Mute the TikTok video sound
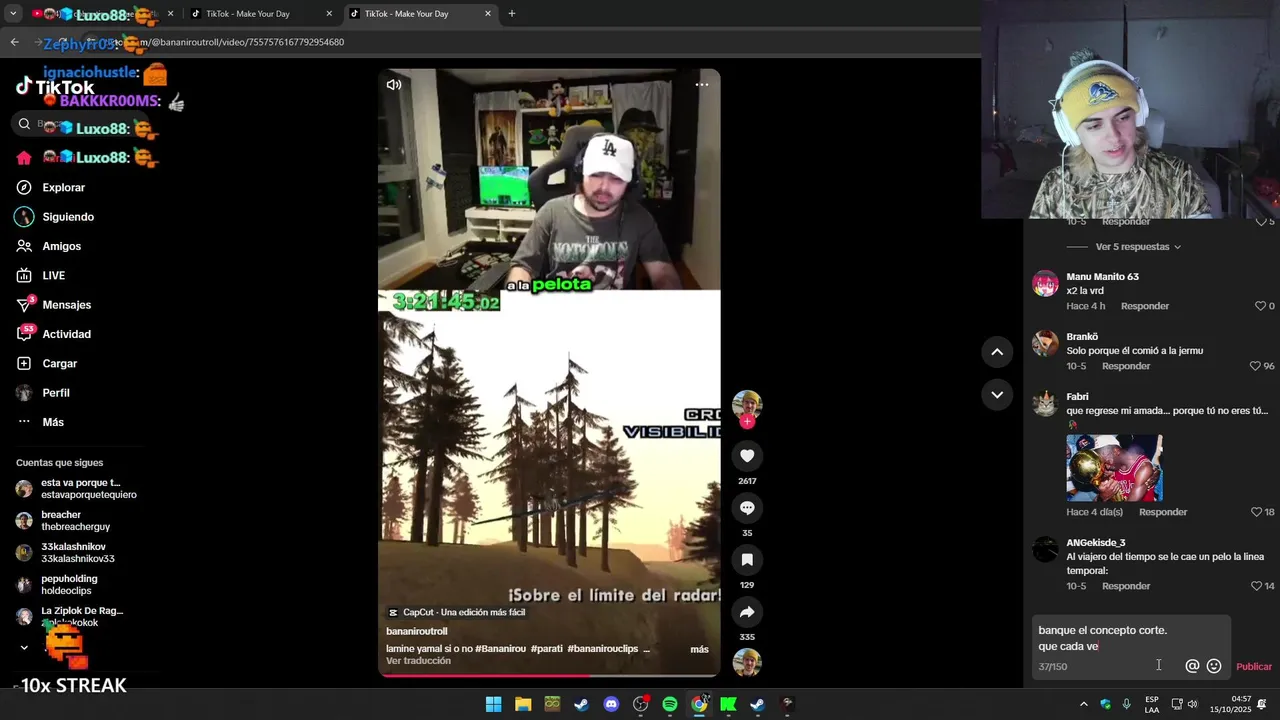Viewport: 1280px width, 720px height. [x=394, y=85]
